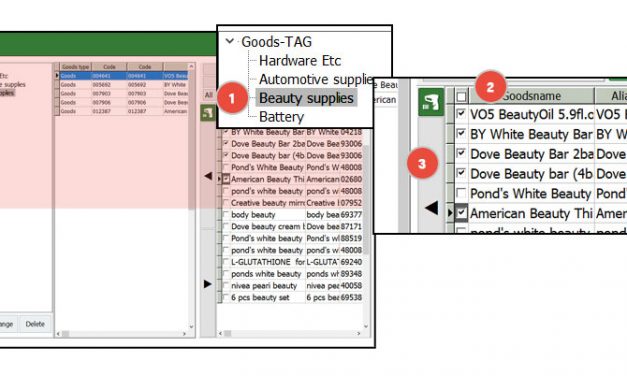The height and width of the screenshot is (376, 627).
Task: Click the red step 3 marker
Action: [422, 163]
